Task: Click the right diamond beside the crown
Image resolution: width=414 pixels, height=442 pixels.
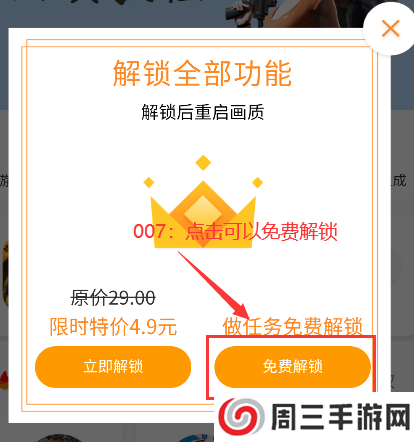Action: click(257, 183)
